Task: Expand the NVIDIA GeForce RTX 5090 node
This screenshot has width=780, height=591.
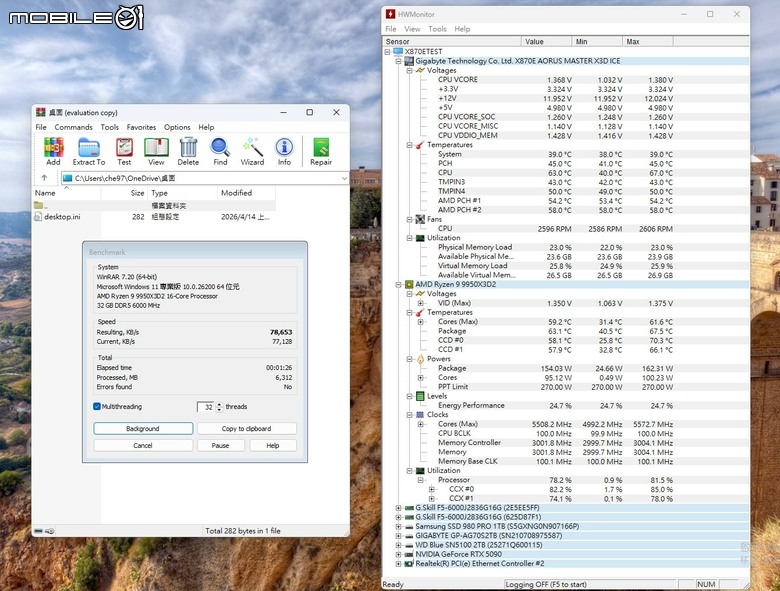Action: pyautogui.click(x=398, y=554)
